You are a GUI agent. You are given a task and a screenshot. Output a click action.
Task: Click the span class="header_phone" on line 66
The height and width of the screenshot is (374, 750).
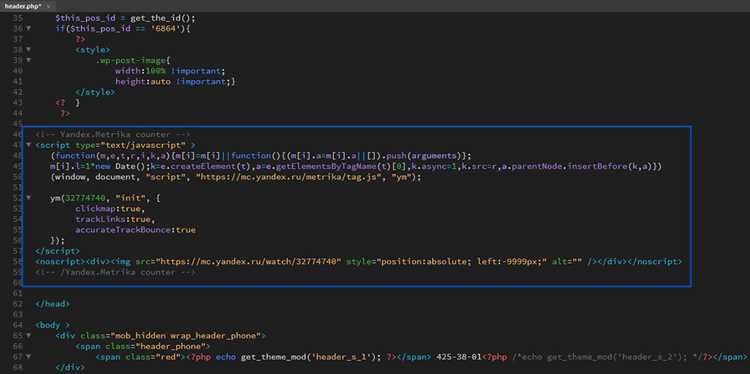pos(143,346)
